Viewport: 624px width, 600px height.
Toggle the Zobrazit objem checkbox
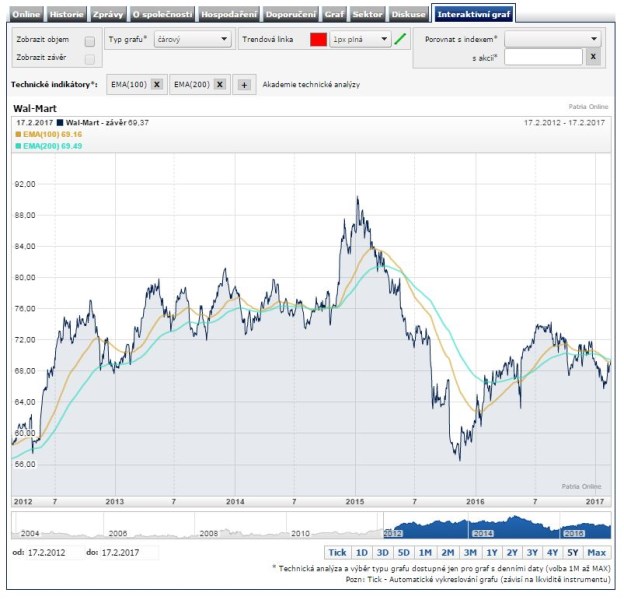90,41
